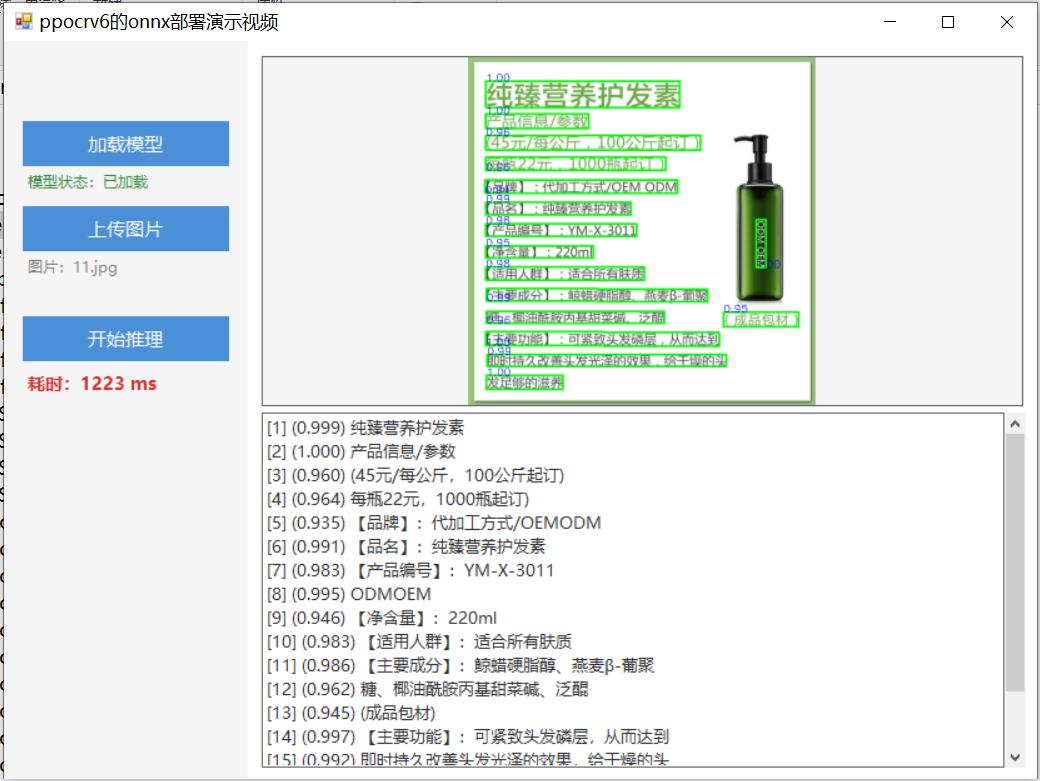Click the OCR result preview image
Viewport: 1040px width, 781px height.
[641, 231]
